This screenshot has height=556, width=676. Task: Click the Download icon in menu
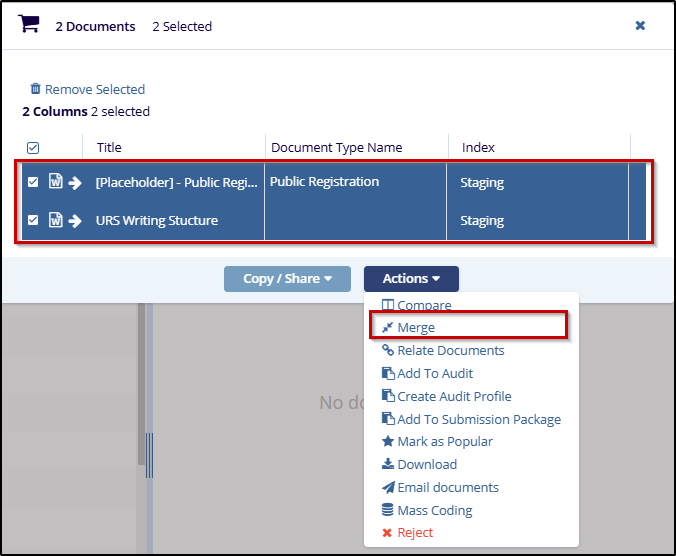[388, 464]
